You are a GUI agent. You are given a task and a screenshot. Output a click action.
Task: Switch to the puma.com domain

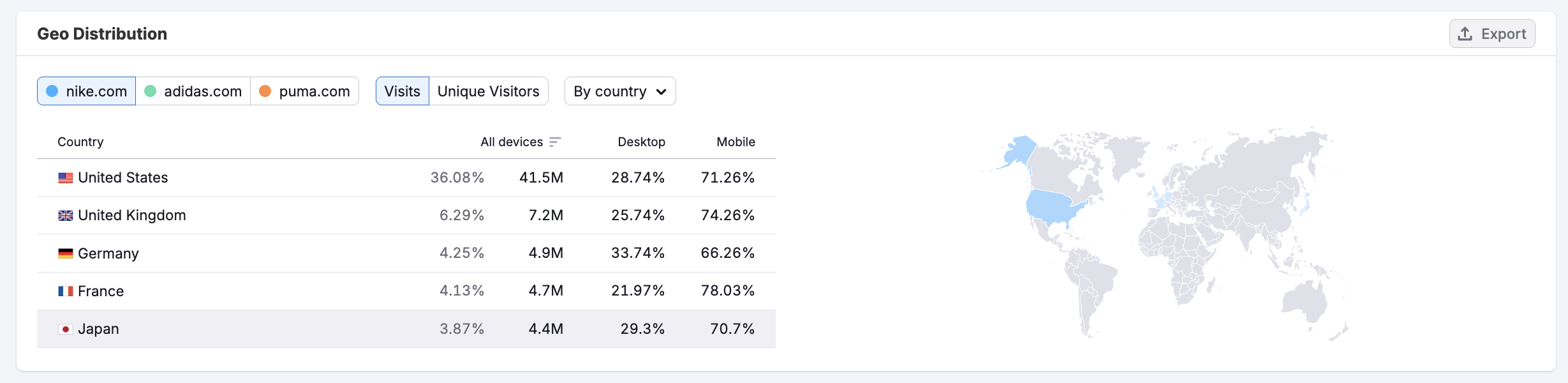coord(305,91)
